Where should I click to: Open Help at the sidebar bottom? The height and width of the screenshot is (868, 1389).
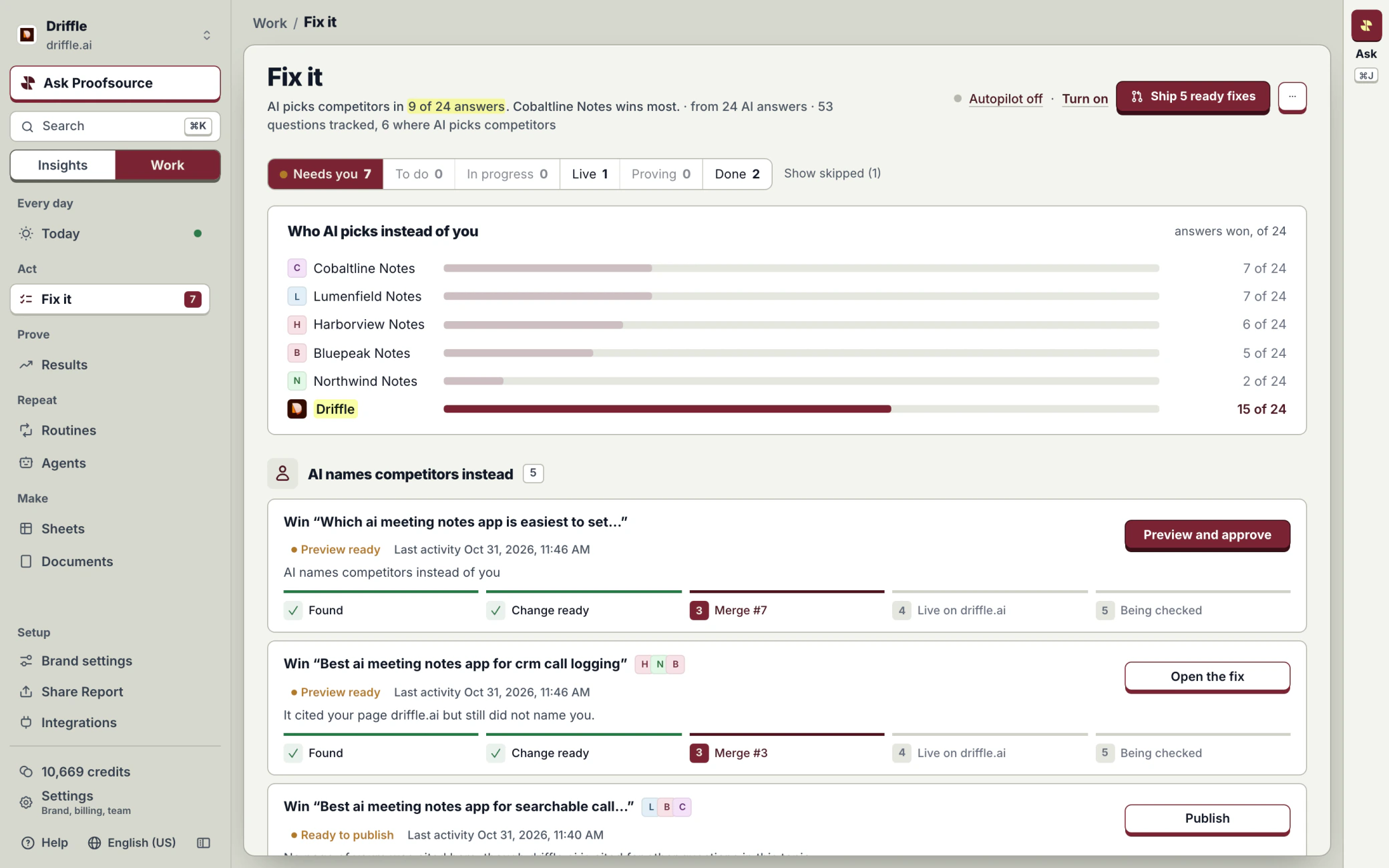45,843
